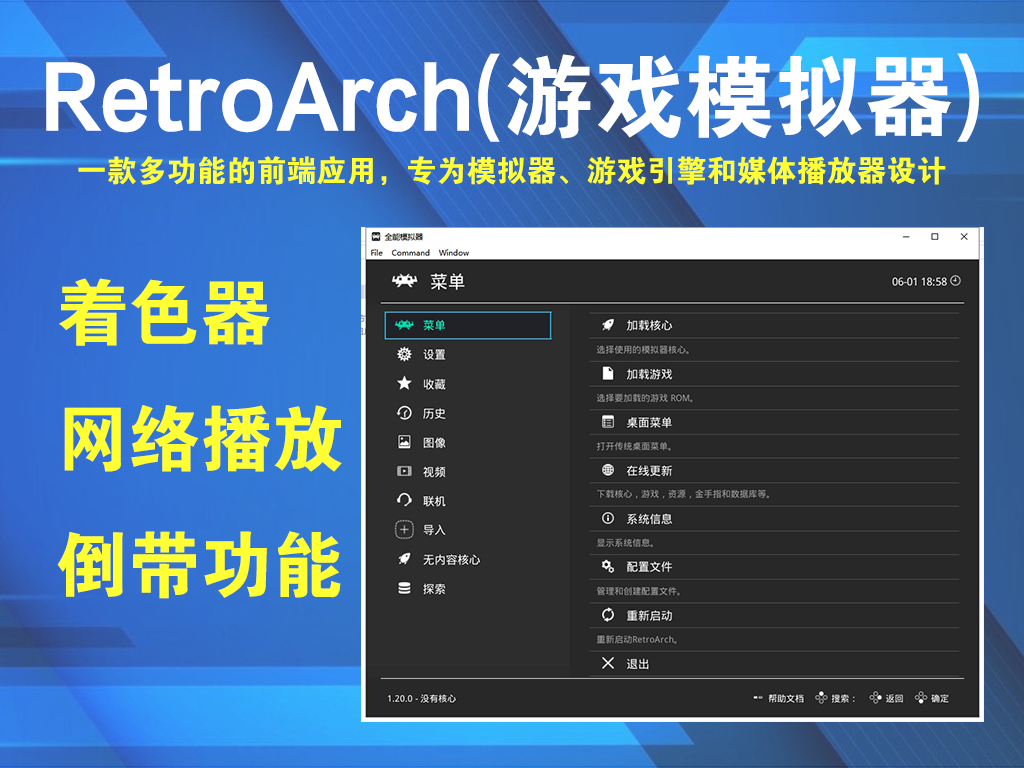Click the 收藏 star icon
This screenshot has height=768, width=1024.
(404, 383)
